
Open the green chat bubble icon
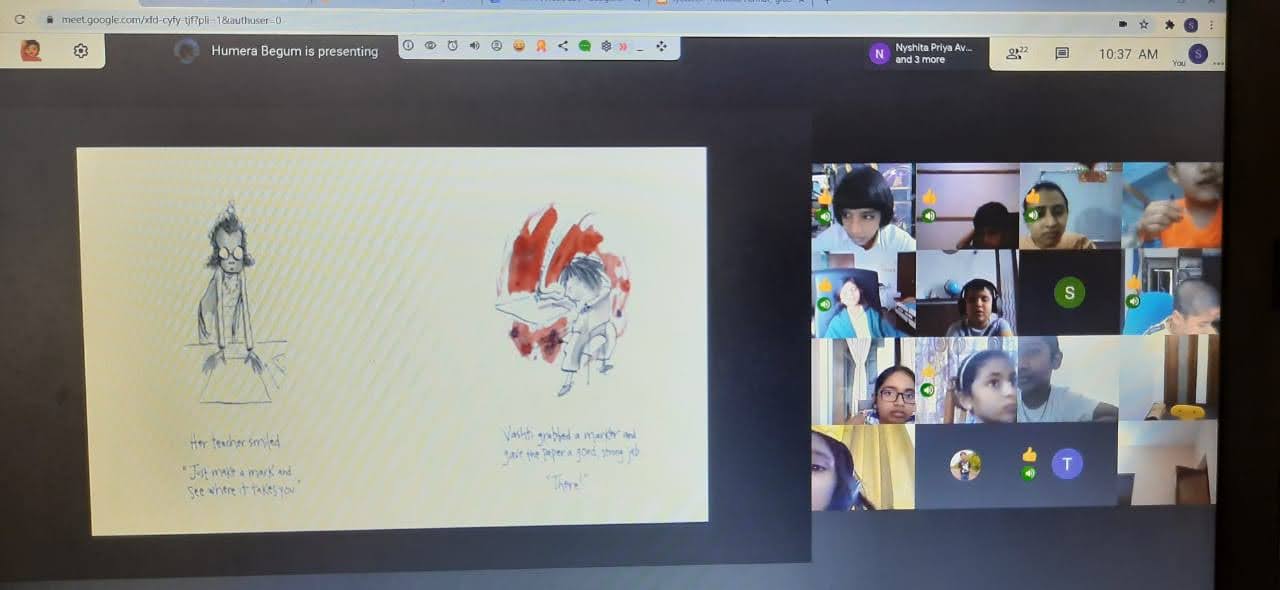(x=585, y=46)
